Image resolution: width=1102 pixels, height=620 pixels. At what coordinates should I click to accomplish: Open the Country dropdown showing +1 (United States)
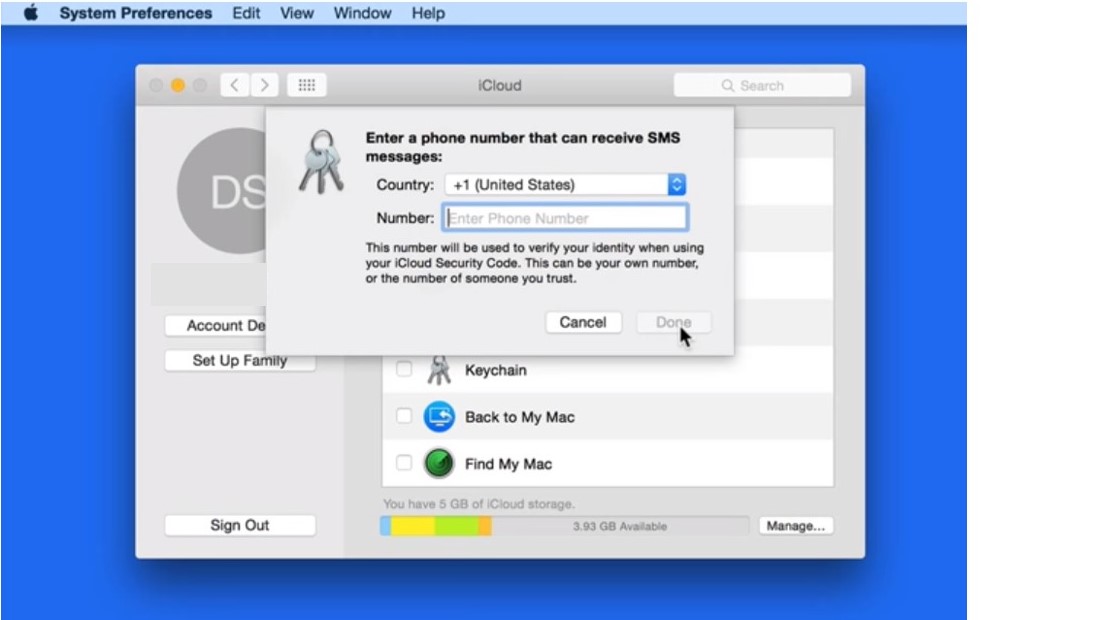click(x=565, y=185)
